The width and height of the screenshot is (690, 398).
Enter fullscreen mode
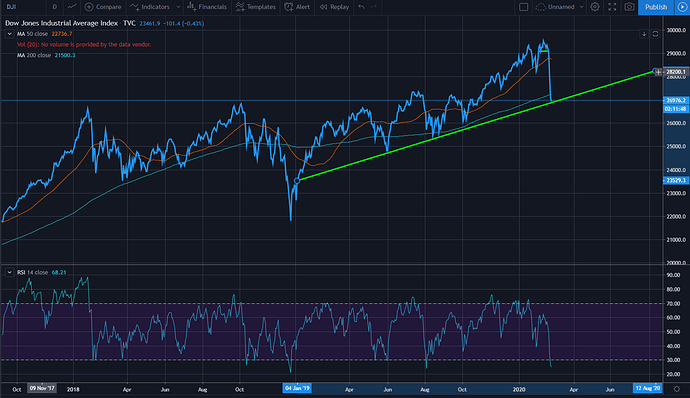click(612, 7)
